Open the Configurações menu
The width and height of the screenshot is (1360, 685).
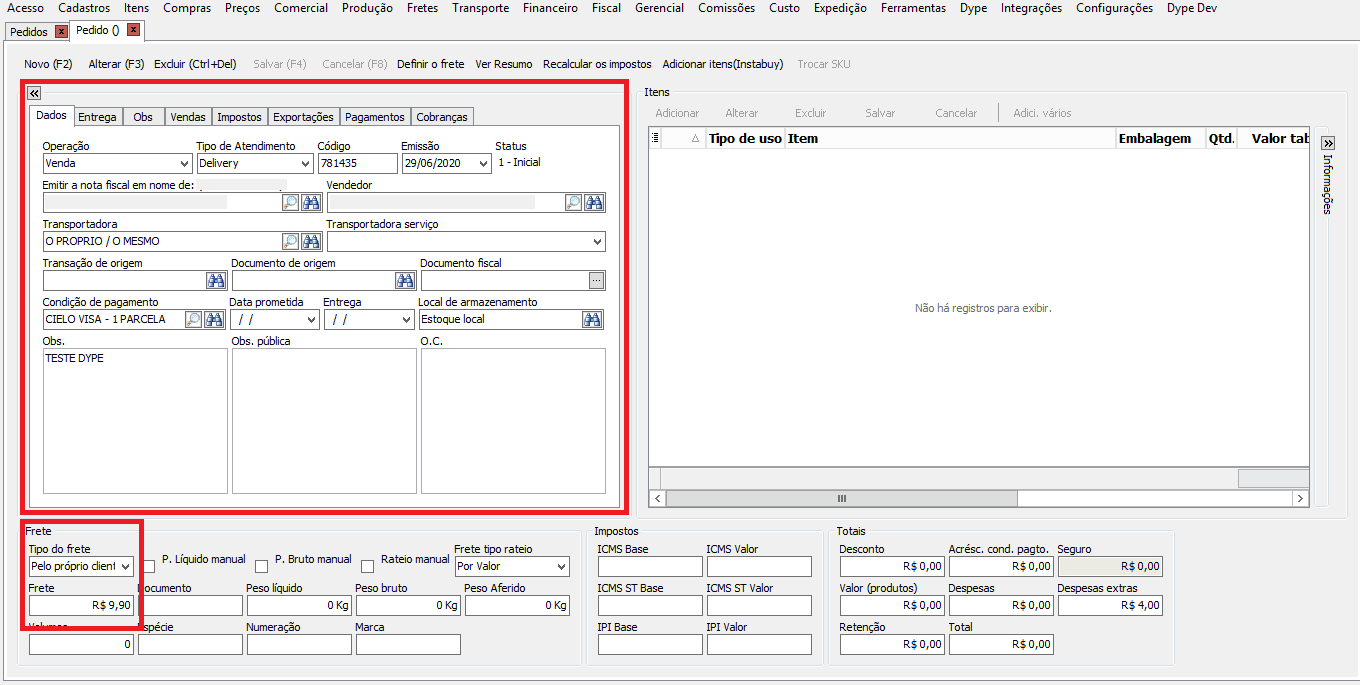point(1114,8)
